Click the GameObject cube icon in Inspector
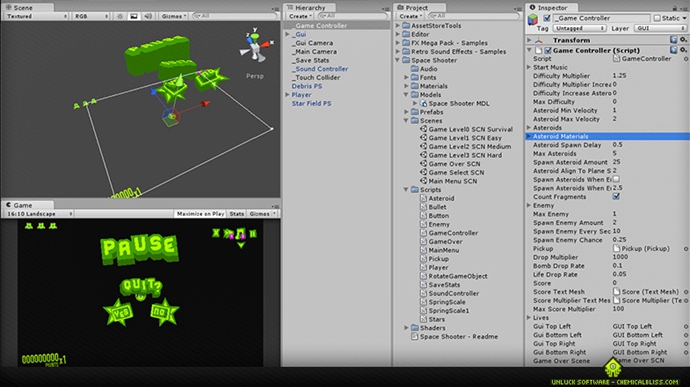 (x=533, y=19)
